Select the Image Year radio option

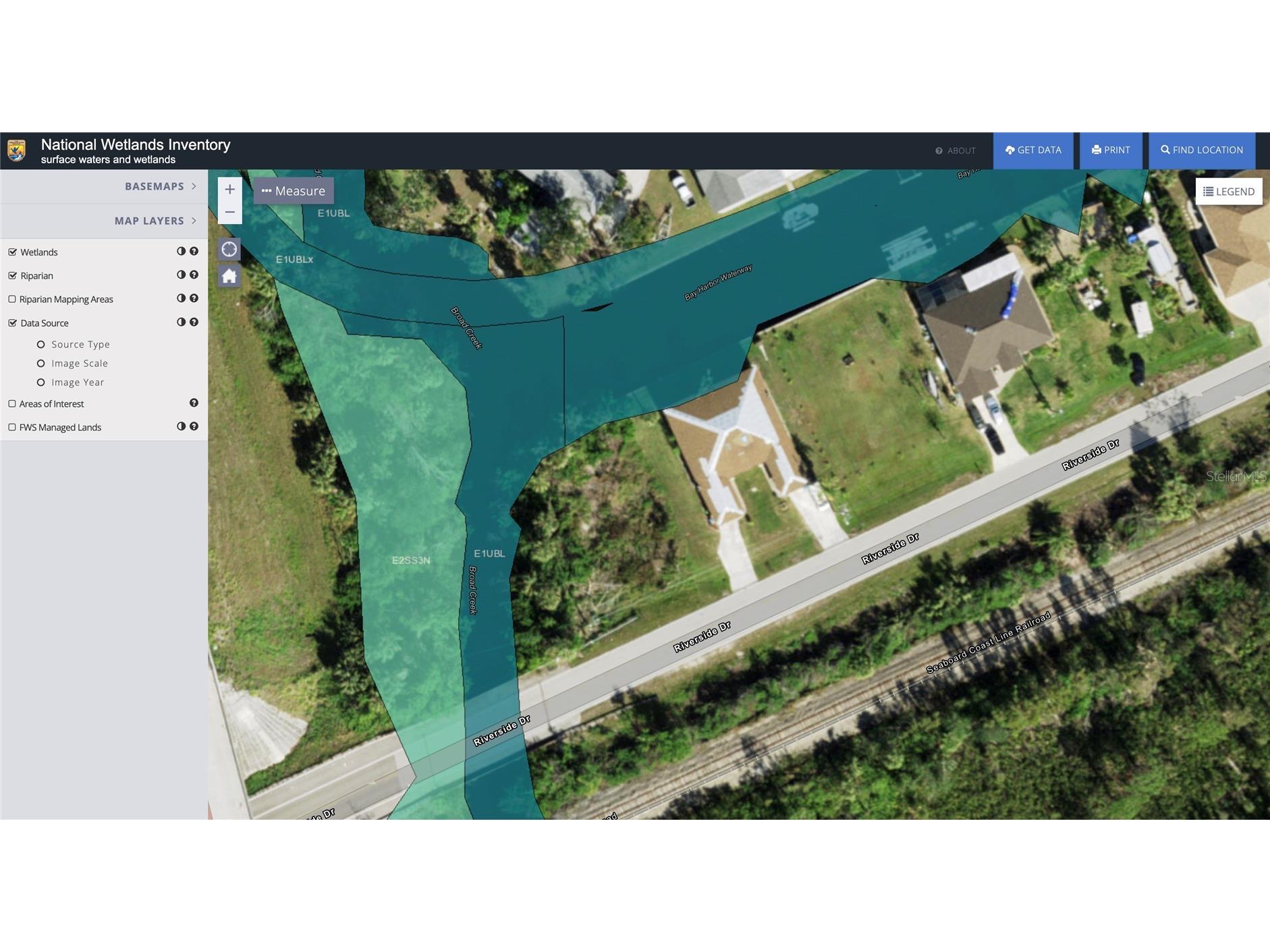tap(41, 382)
